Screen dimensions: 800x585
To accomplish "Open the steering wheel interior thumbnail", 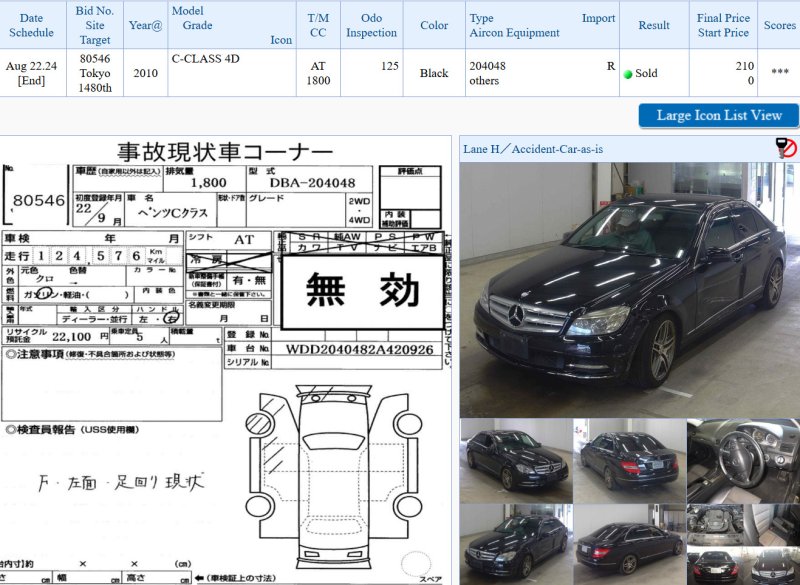I will click(743, 458).
